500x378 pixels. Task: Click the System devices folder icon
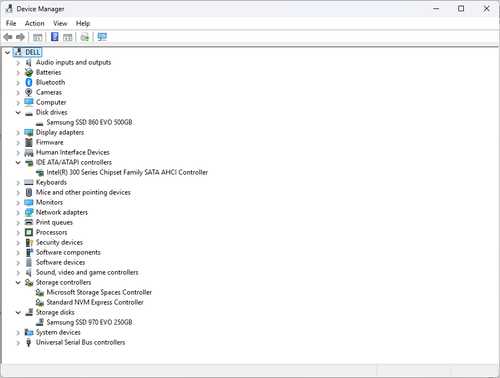[29, 332]
